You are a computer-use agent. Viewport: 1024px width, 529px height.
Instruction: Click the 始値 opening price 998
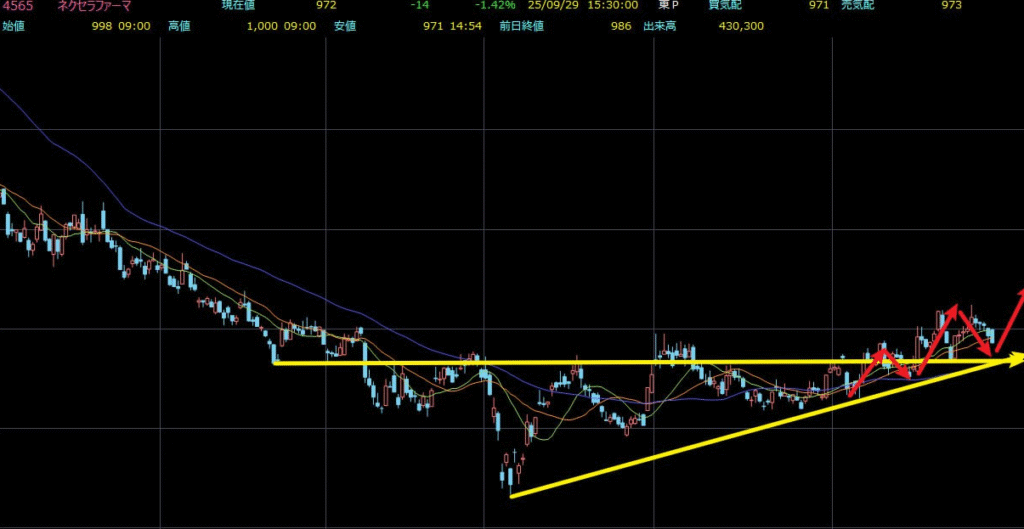click(x=105, y=25)
